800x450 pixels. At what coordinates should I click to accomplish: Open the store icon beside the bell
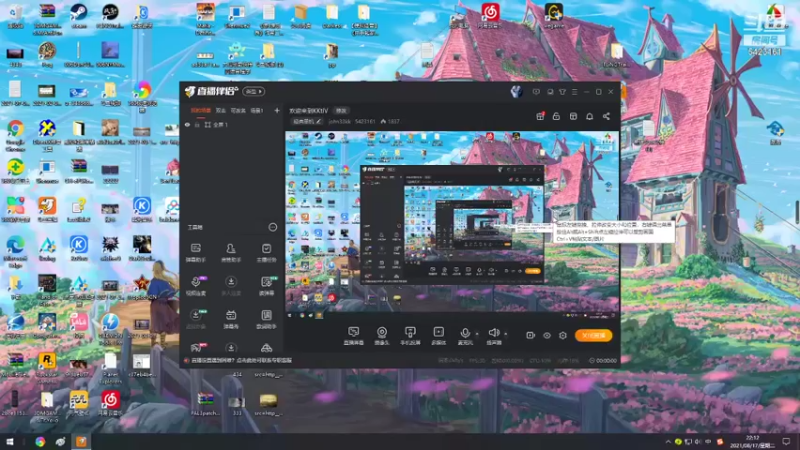pos(573,116)
